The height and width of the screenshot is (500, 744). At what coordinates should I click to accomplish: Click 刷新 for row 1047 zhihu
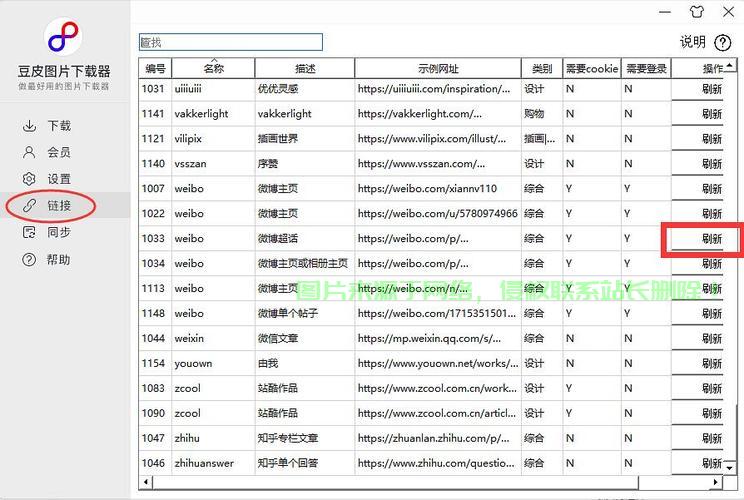(x=712, y=438)
